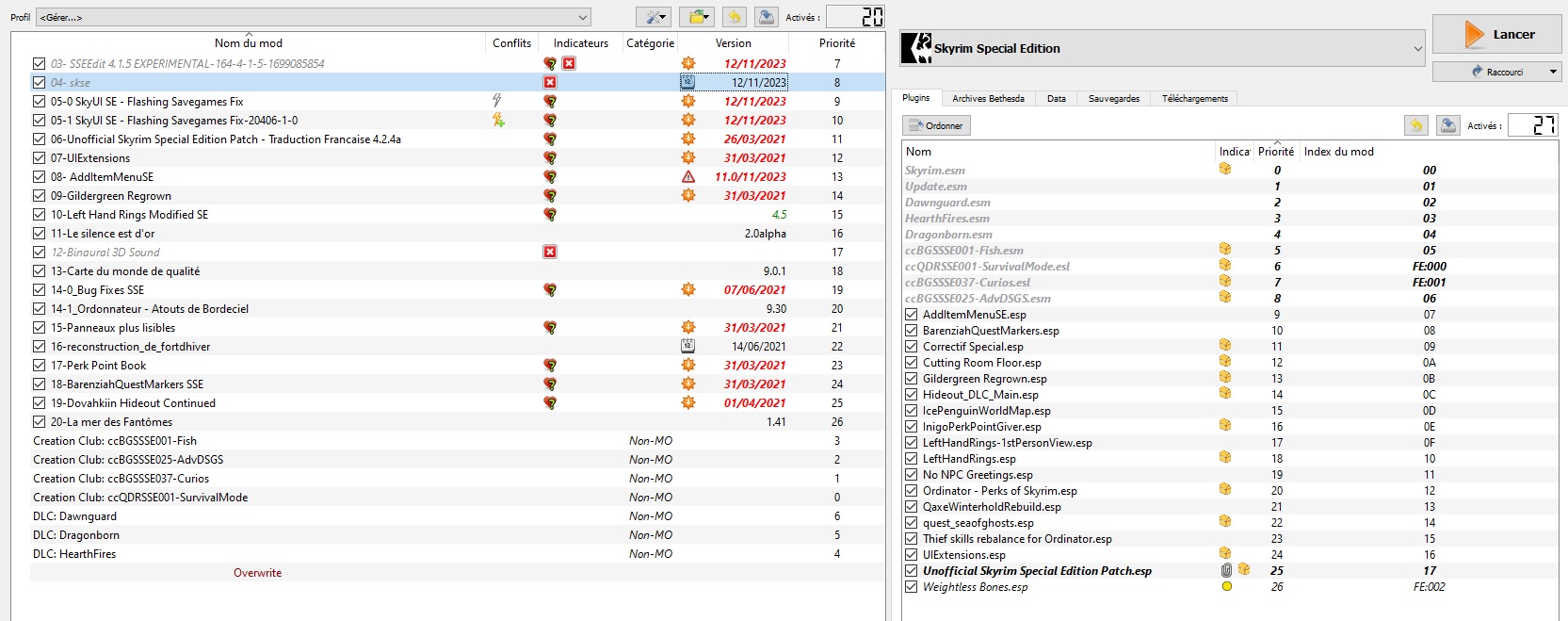Open the Archives Bethesda tab
1568x621 pixels.
(988, 99)
